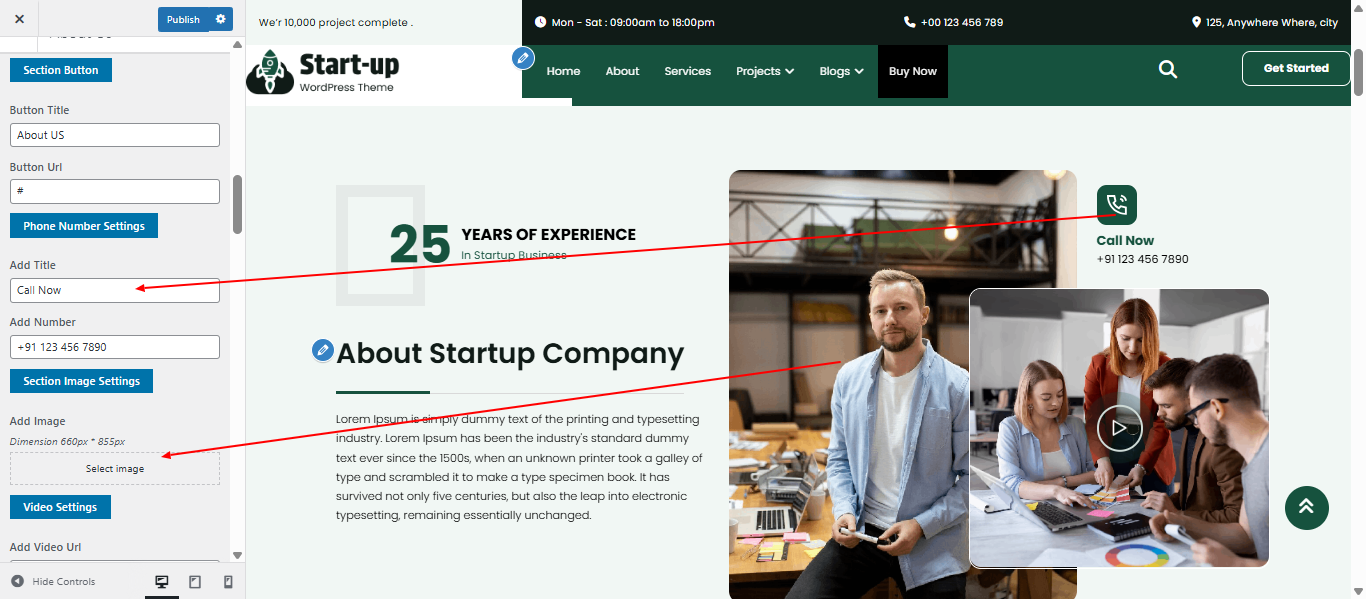
Task: Click the search magnifier icon
Action: tap(1167, 69)
